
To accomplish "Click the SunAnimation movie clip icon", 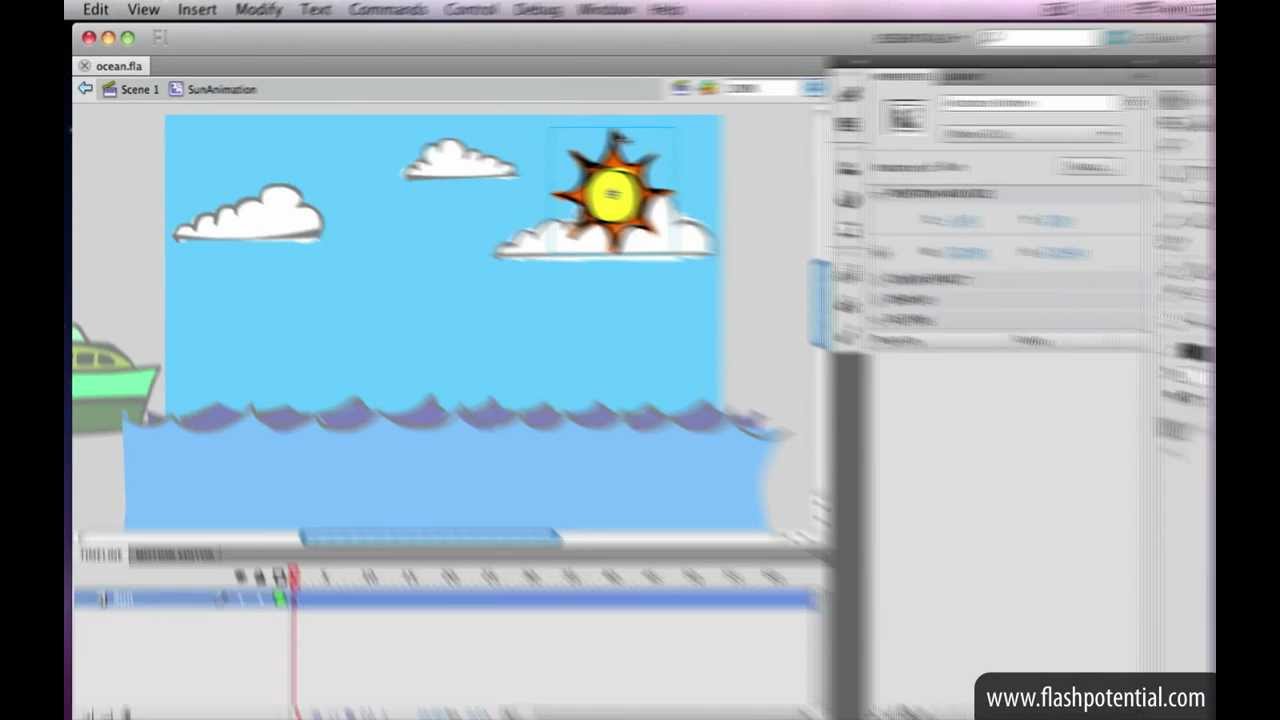I will tap(176, 89).
